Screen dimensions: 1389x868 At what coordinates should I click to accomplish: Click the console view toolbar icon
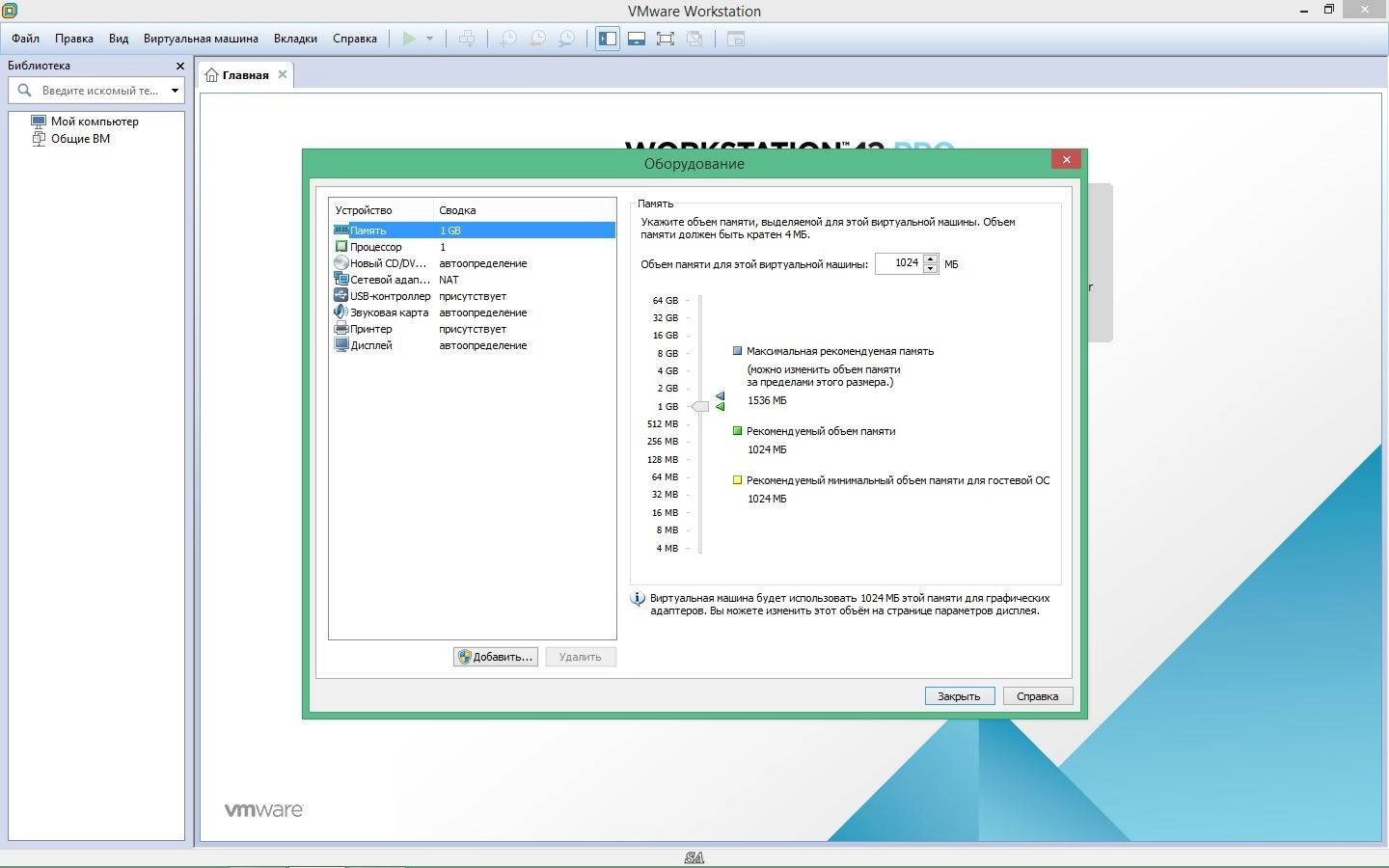point(736,39)
